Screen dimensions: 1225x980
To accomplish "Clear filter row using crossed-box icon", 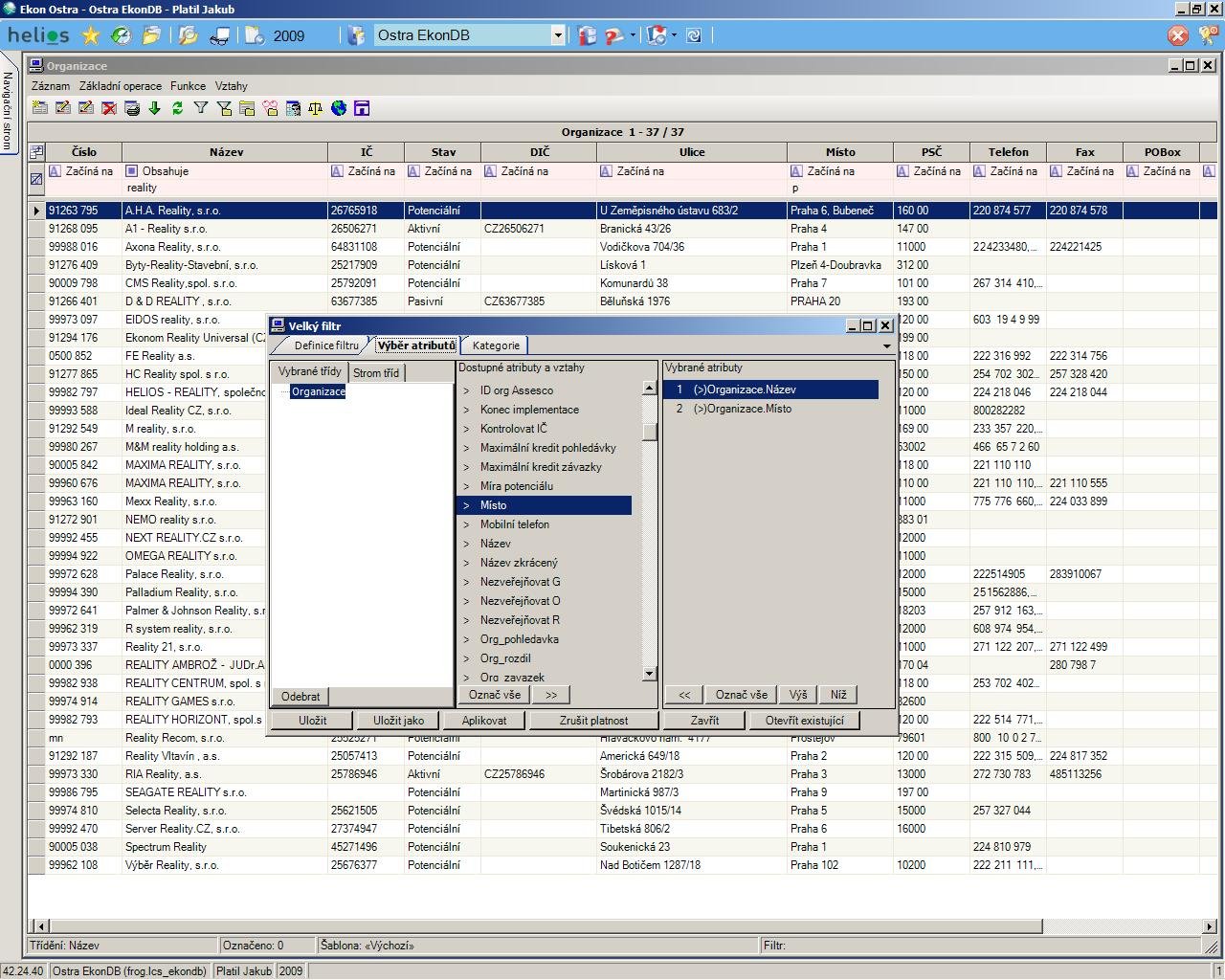I will 36,179.
